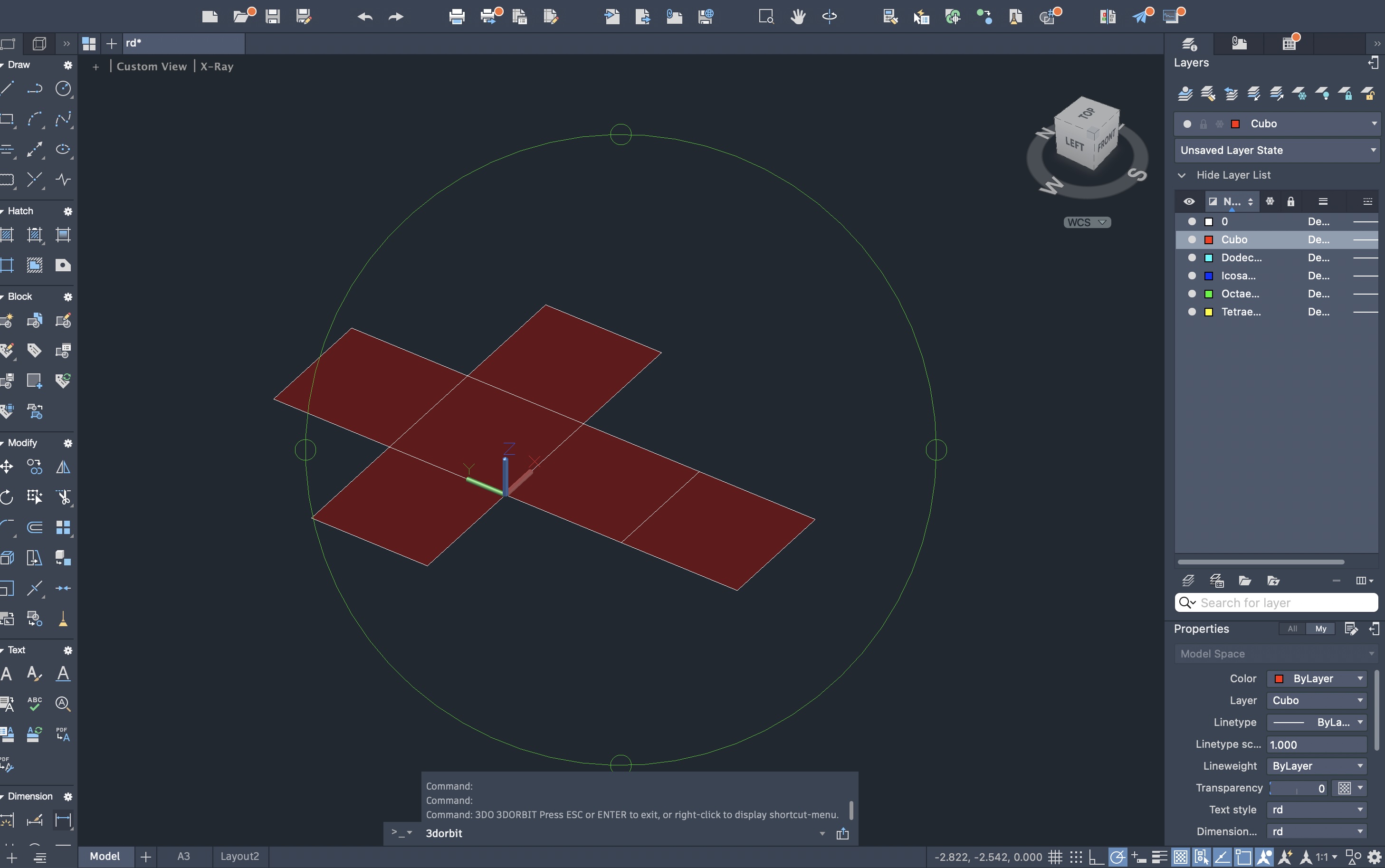Screen dimensions: 1385x868
Task: Switch to the A3 layout tab
Action: [x=184, y=856]
